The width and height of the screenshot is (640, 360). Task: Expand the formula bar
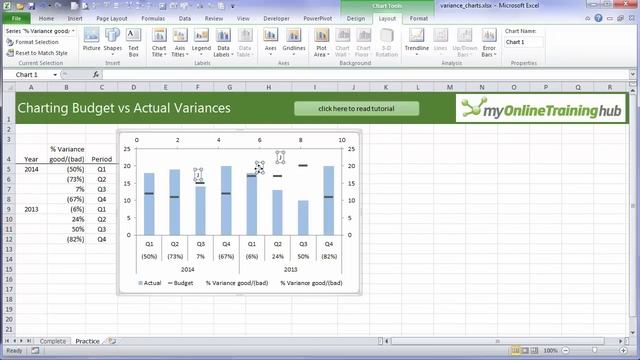632,75
